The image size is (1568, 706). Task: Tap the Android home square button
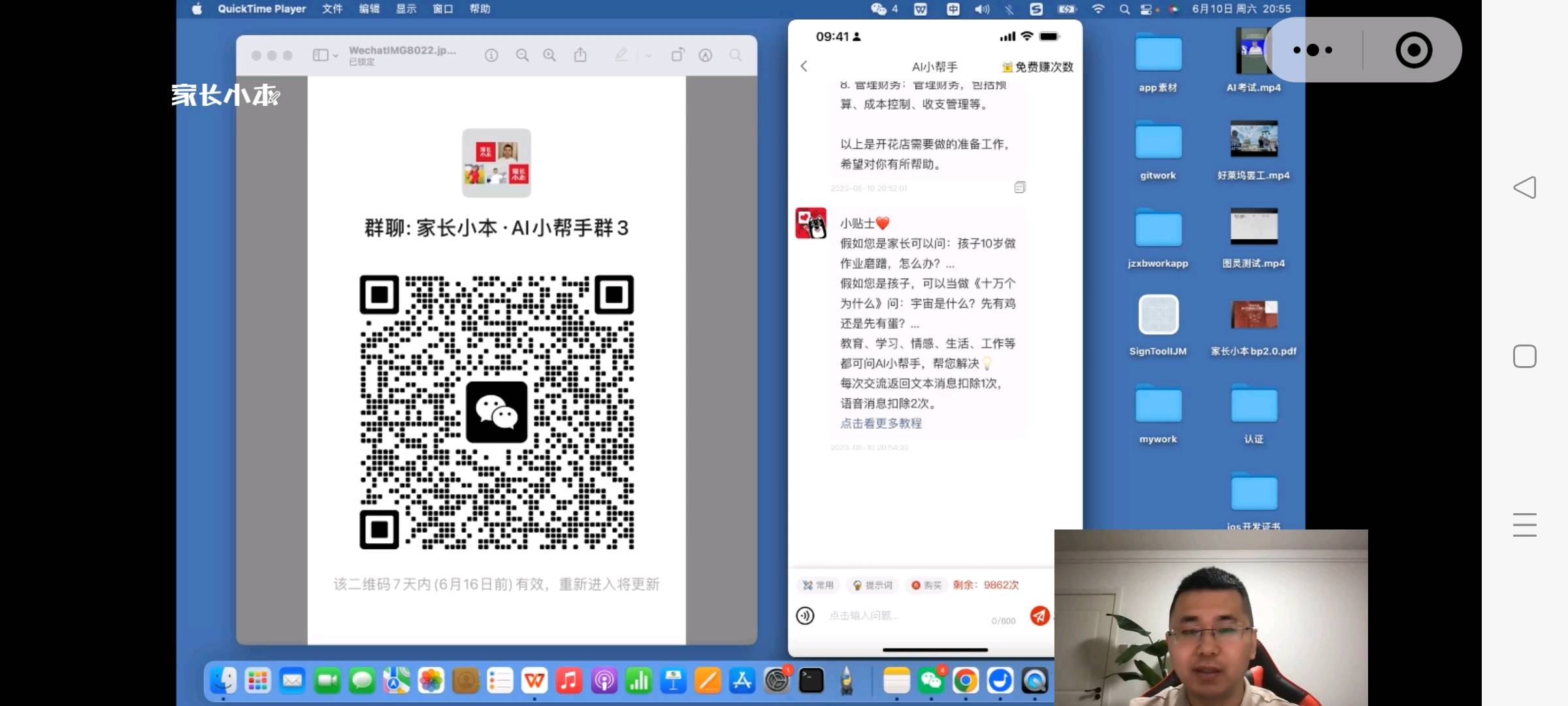click(1525, 356)
